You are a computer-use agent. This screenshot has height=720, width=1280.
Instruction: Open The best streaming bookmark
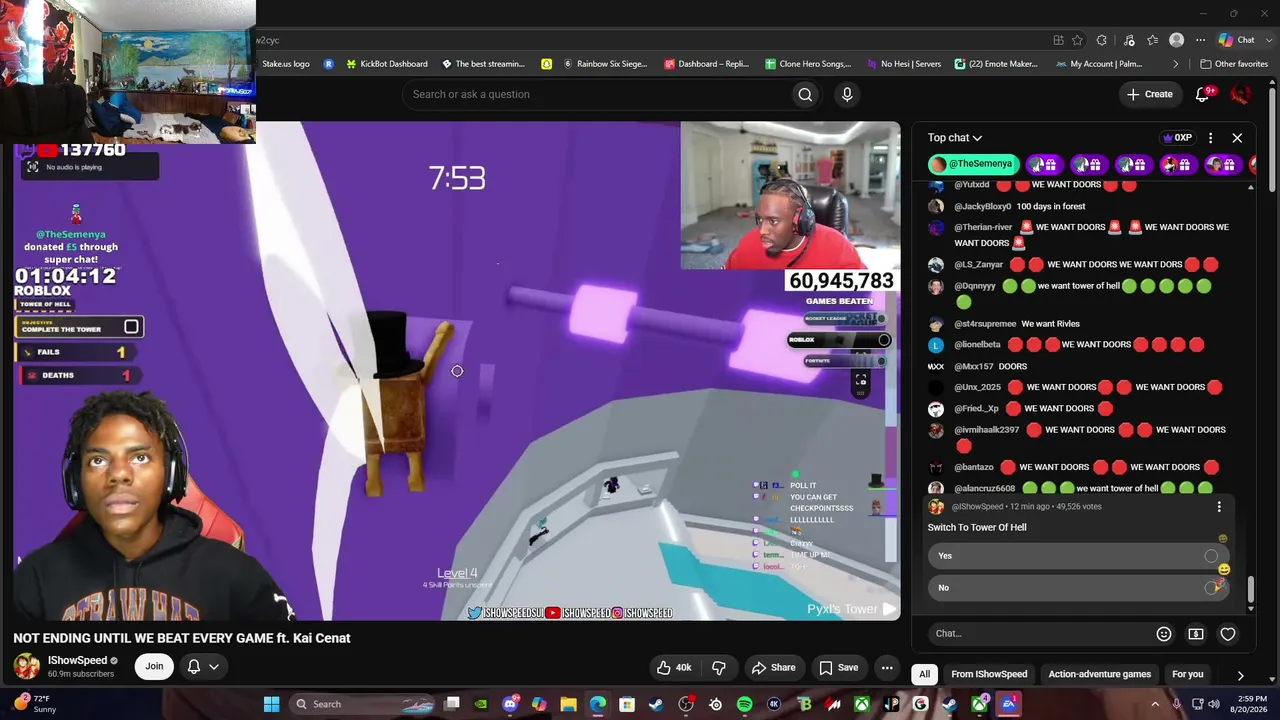[483, 64]
